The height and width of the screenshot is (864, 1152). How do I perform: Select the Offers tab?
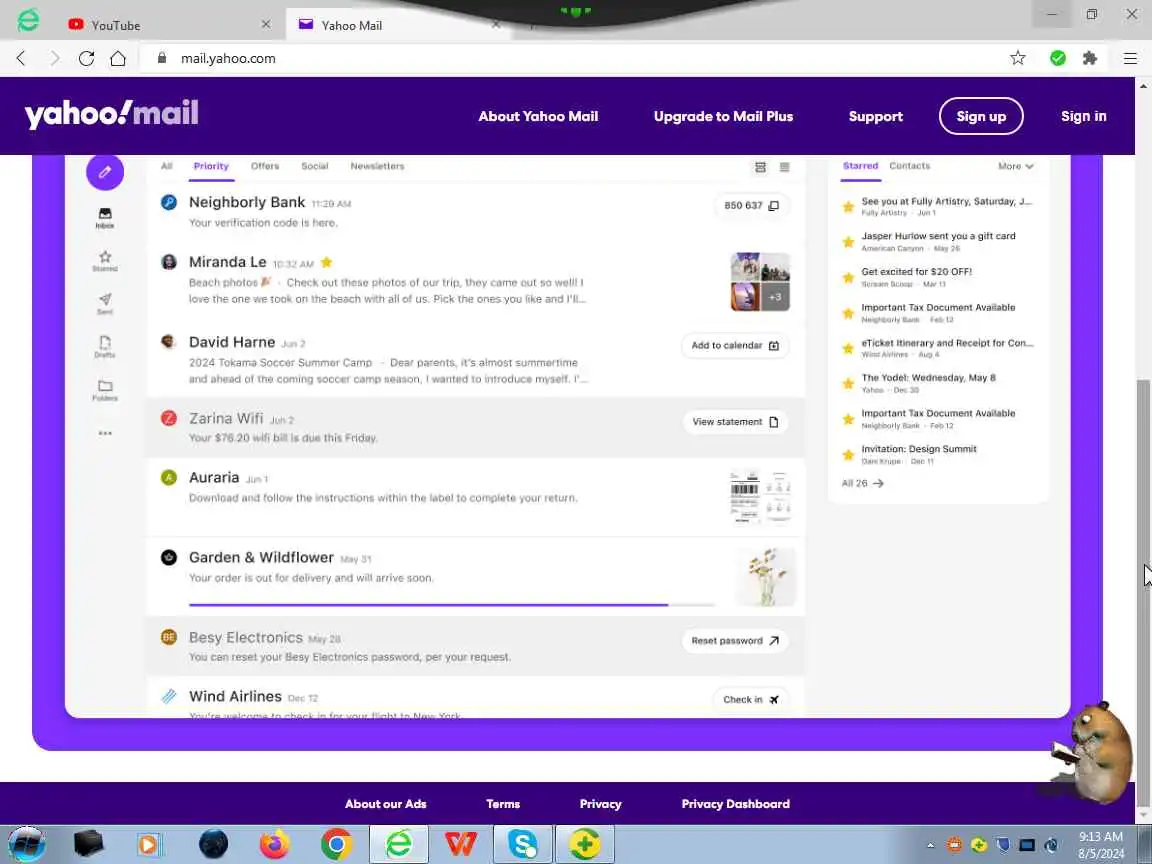264,166
